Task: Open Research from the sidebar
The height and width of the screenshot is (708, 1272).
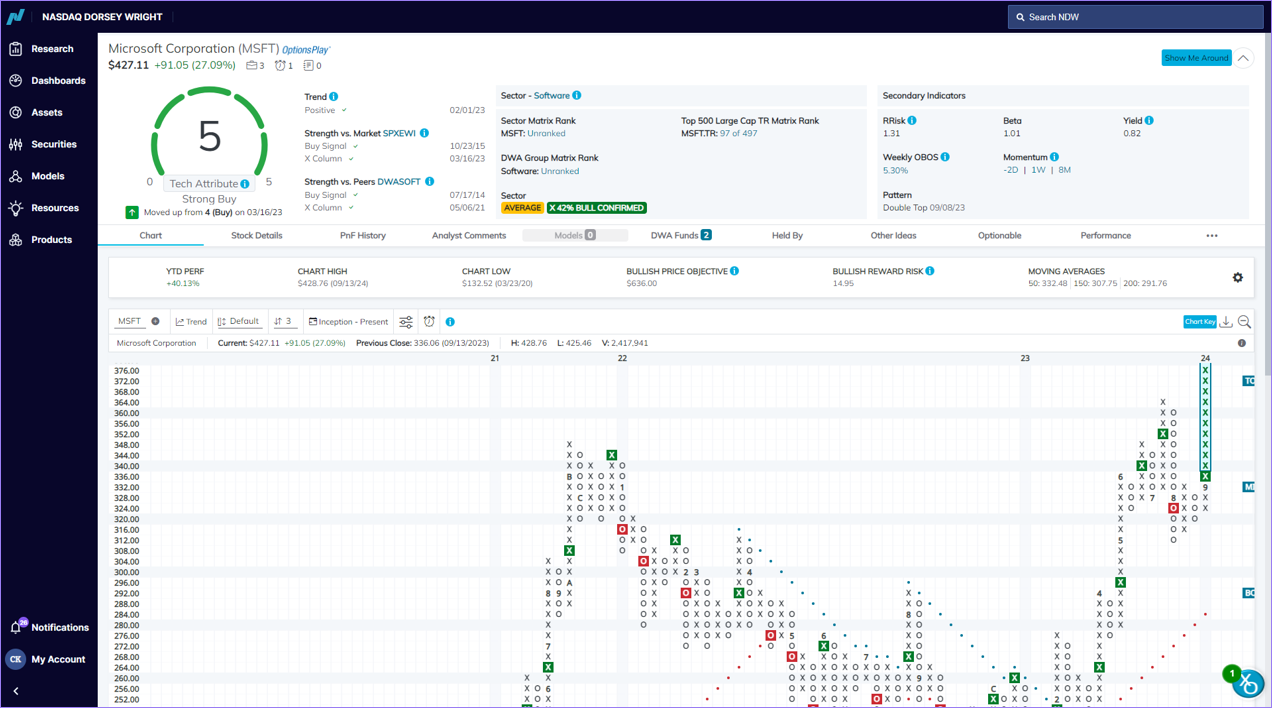Action: [x=42, y=49]
